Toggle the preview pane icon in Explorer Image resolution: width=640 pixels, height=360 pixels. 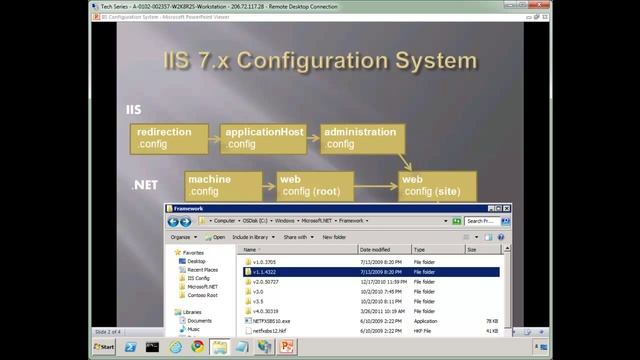coord(488,237)
